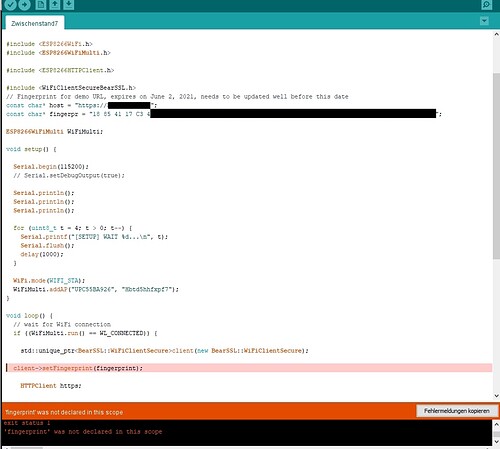Click the HTTPClient https line
Viewport: 500px width, 449px height.
point(51,386)
